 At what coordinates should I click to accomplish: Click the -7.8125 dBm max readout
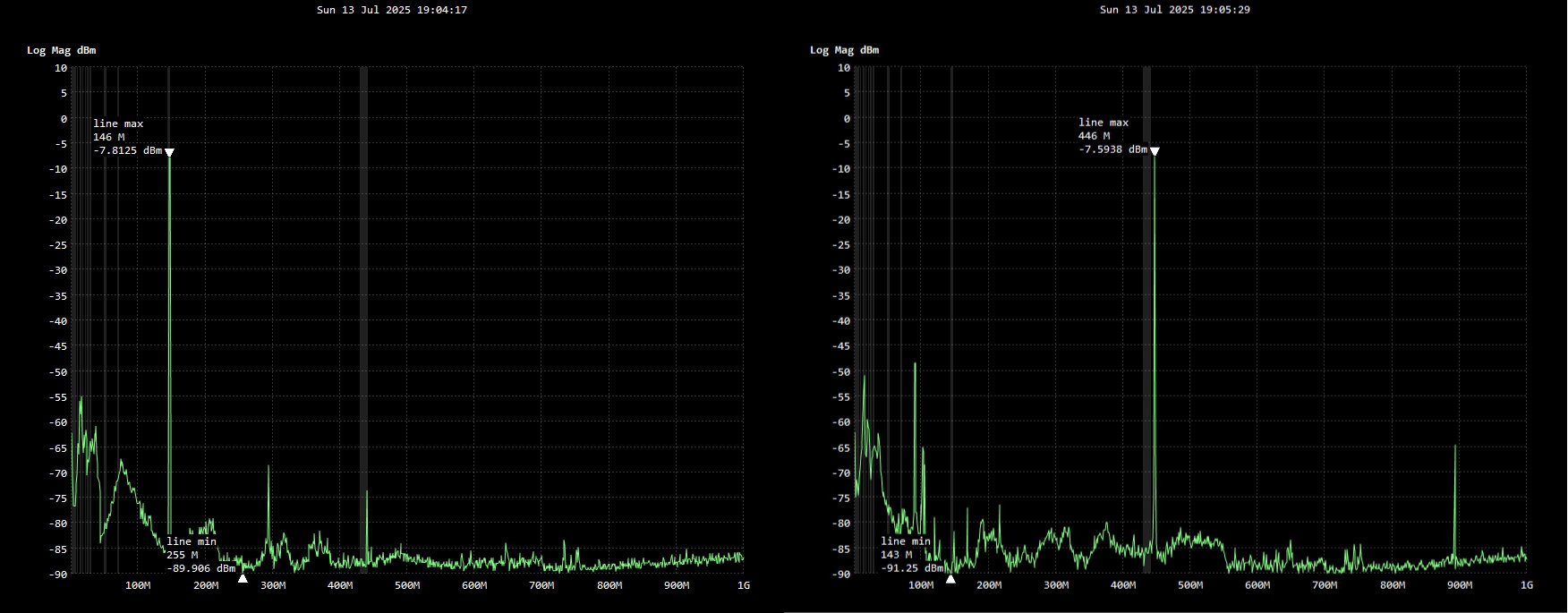[x=127, y=150]
